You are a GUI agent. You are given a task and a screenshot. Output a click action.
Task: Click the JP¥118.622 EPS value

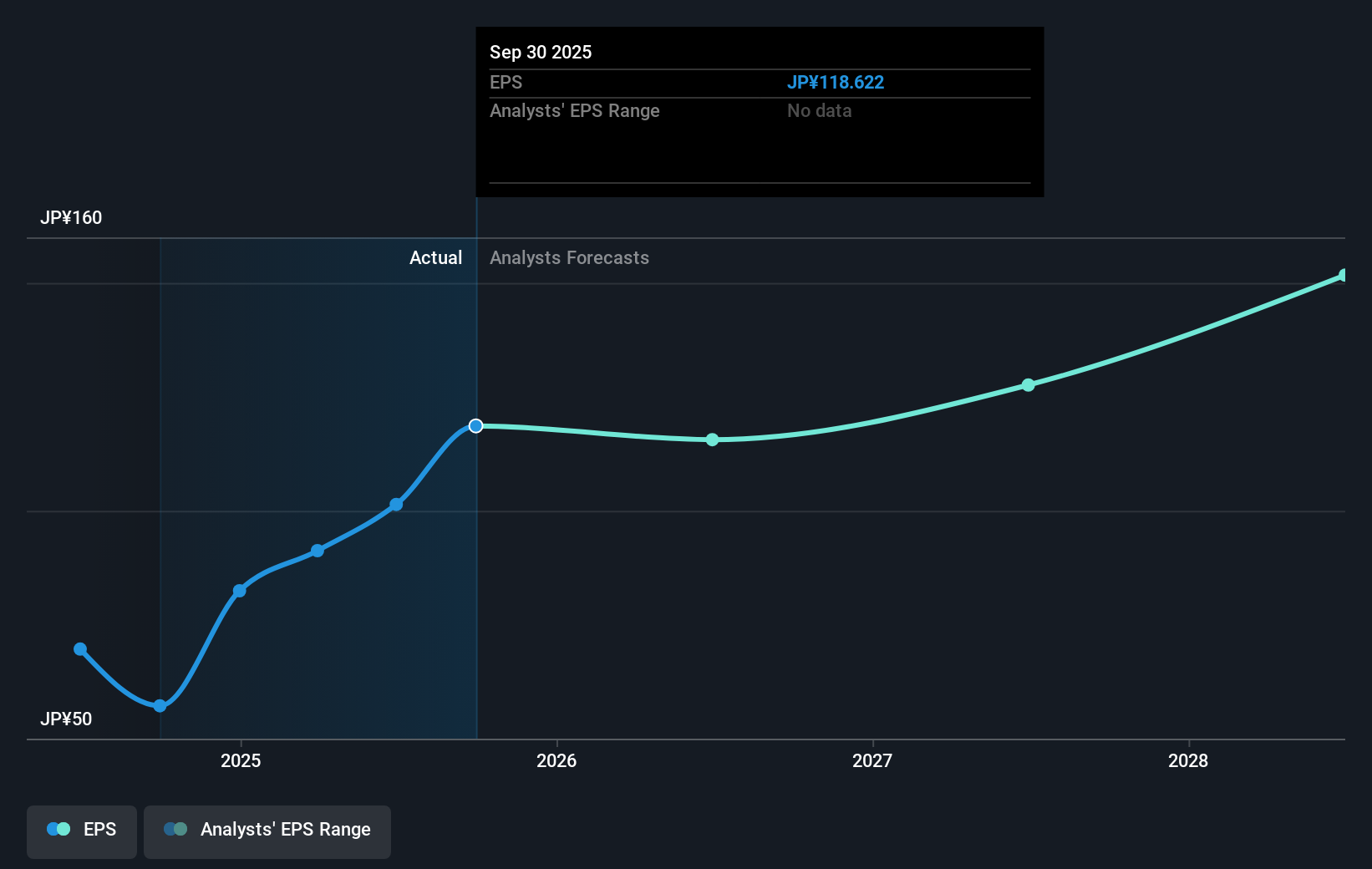[836, 83]
